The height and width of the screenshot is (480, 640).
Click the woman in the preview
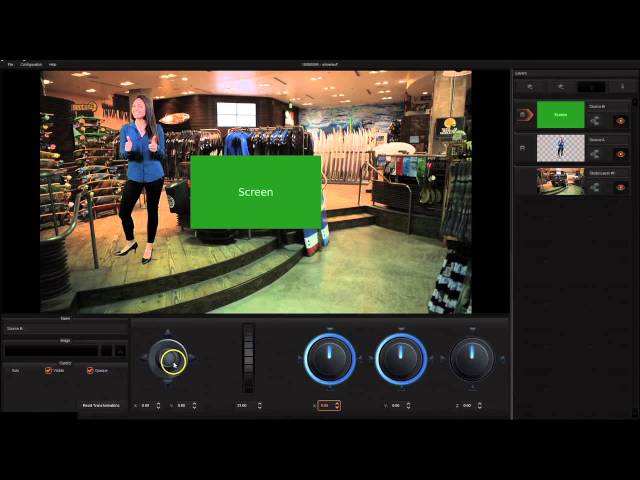(142, 180)
